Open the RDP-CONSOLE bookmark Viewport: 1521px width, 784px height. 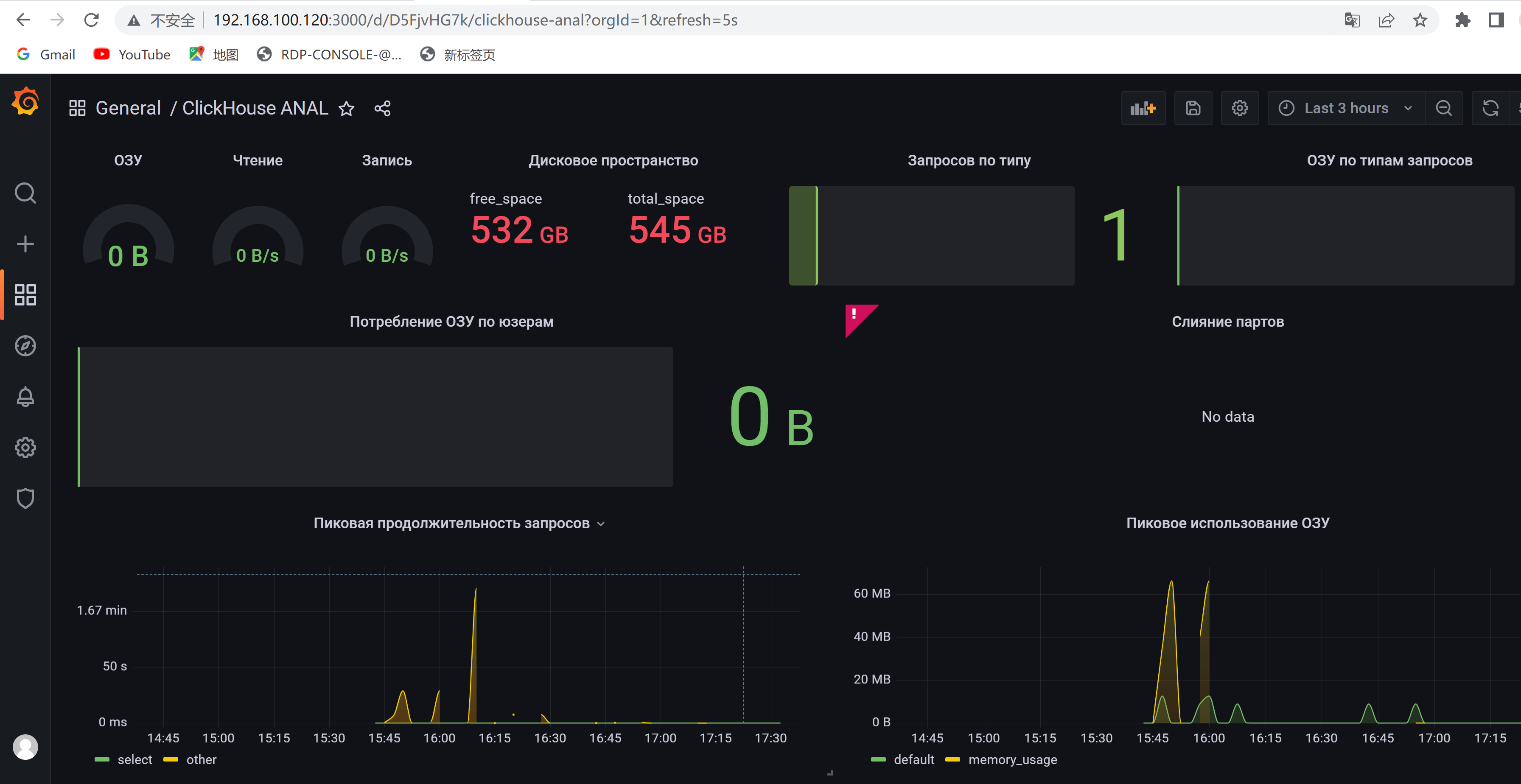click(x=330, y=54)
